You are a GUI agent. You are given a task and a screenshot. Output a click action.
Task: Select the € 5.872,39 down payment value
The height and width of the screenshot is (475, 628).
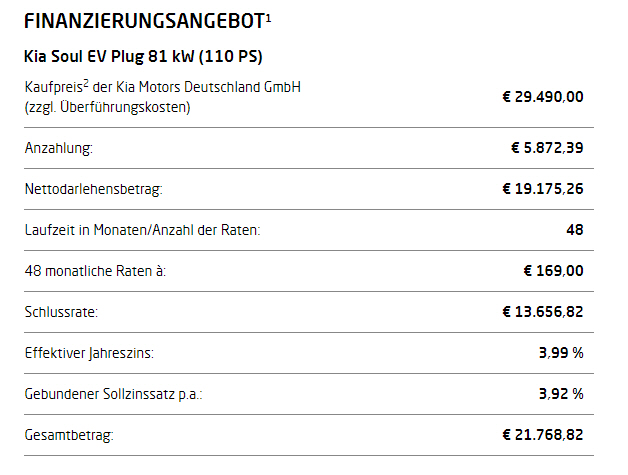coord(546,148)
